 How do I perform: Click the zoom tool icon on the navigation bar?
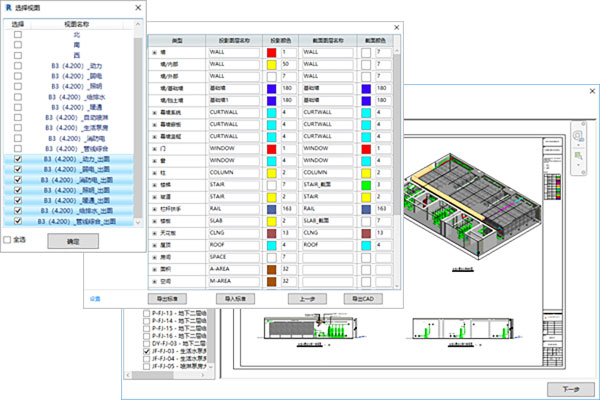point(578,157)
